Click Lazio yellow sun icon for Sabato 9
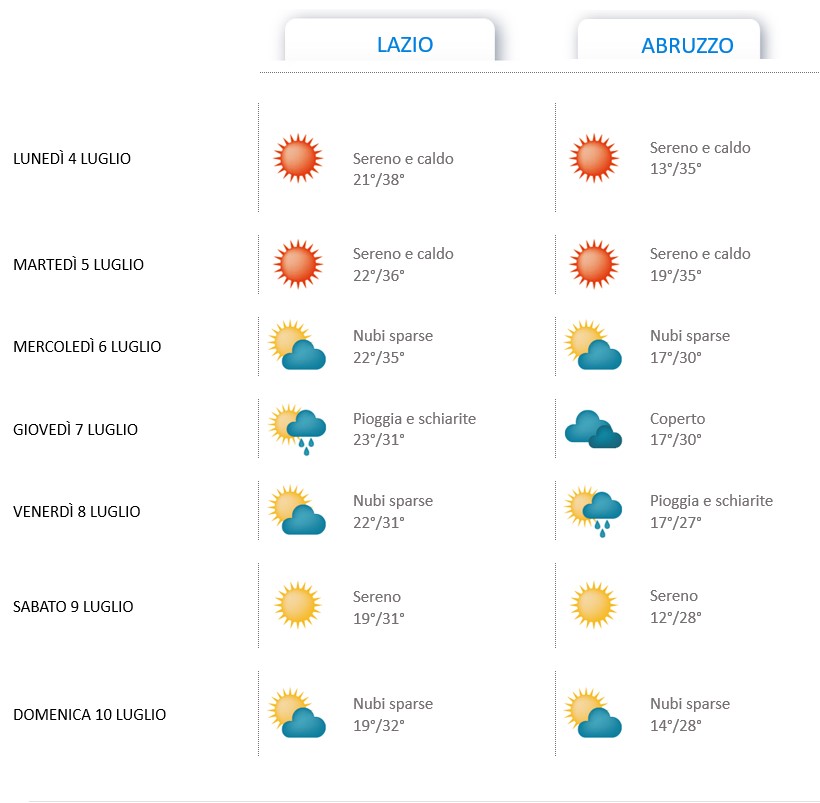 [298, 605]
